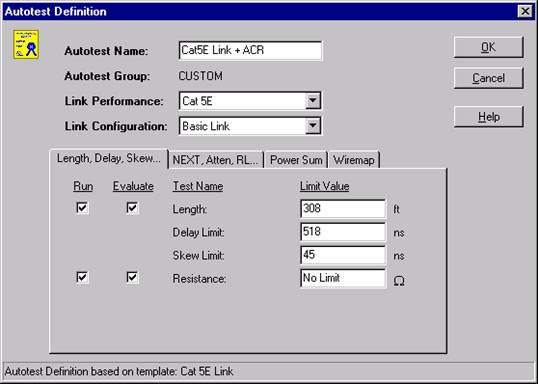Click the Link Configuration label
538x384 pixels.
(116, 126)
